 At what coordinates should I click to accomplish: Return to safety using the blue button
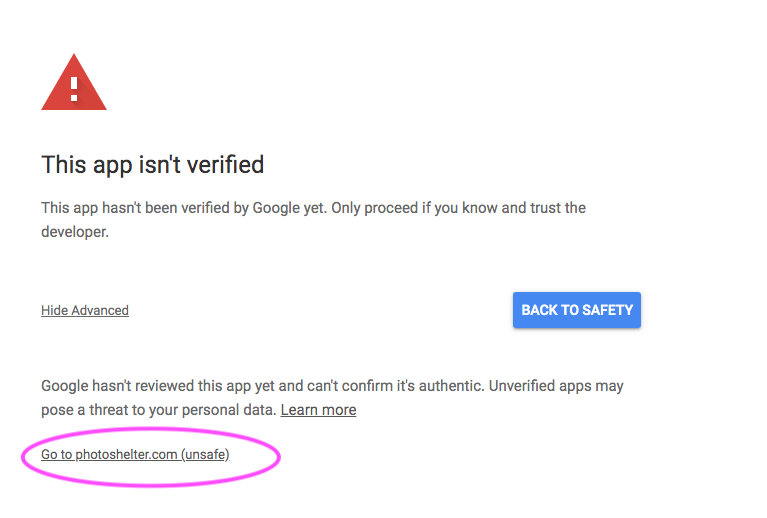[577, 310]
